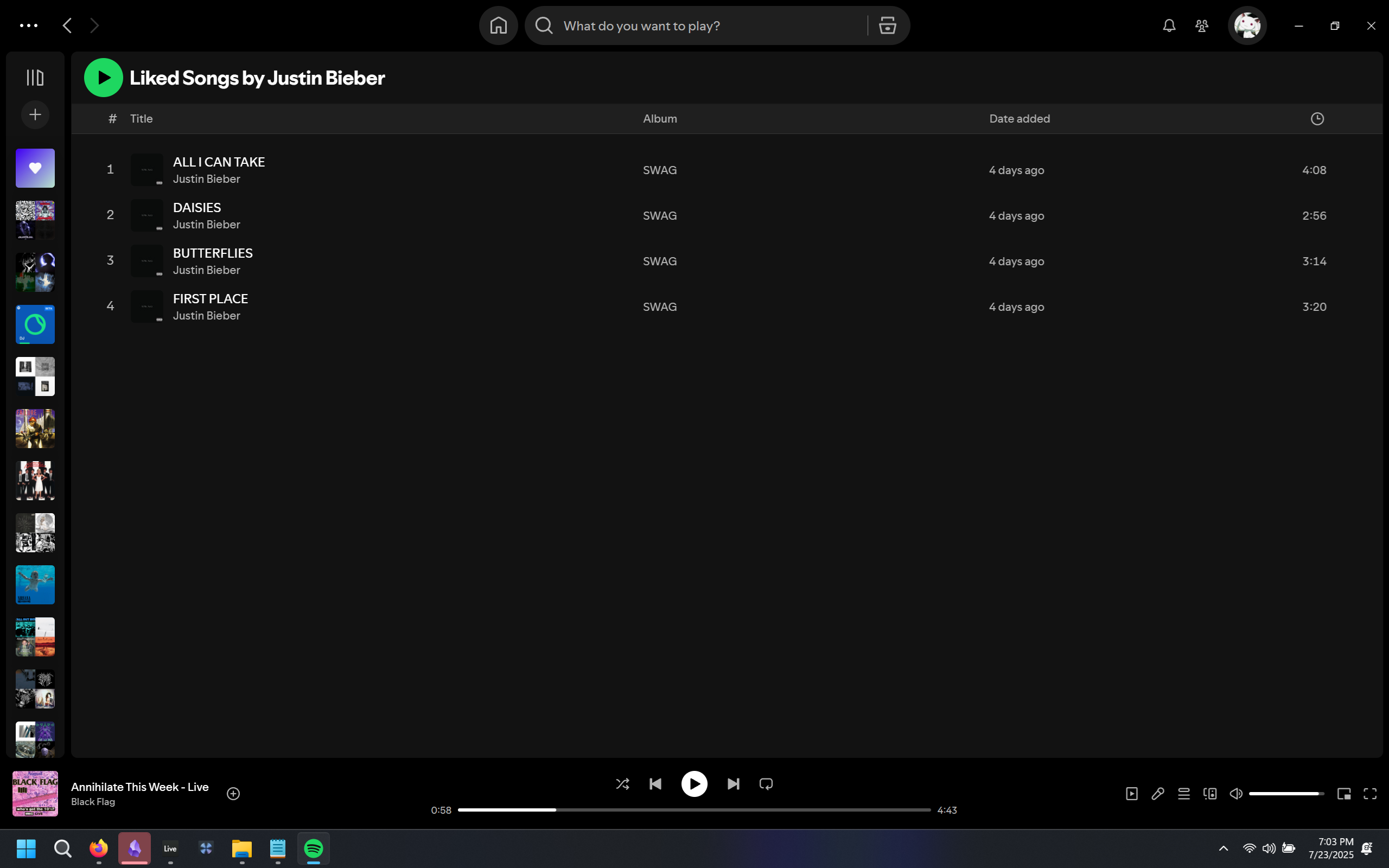Screen dimensions: 1389x868
Task: Toggle Now Playing view
Action: 1132,793
